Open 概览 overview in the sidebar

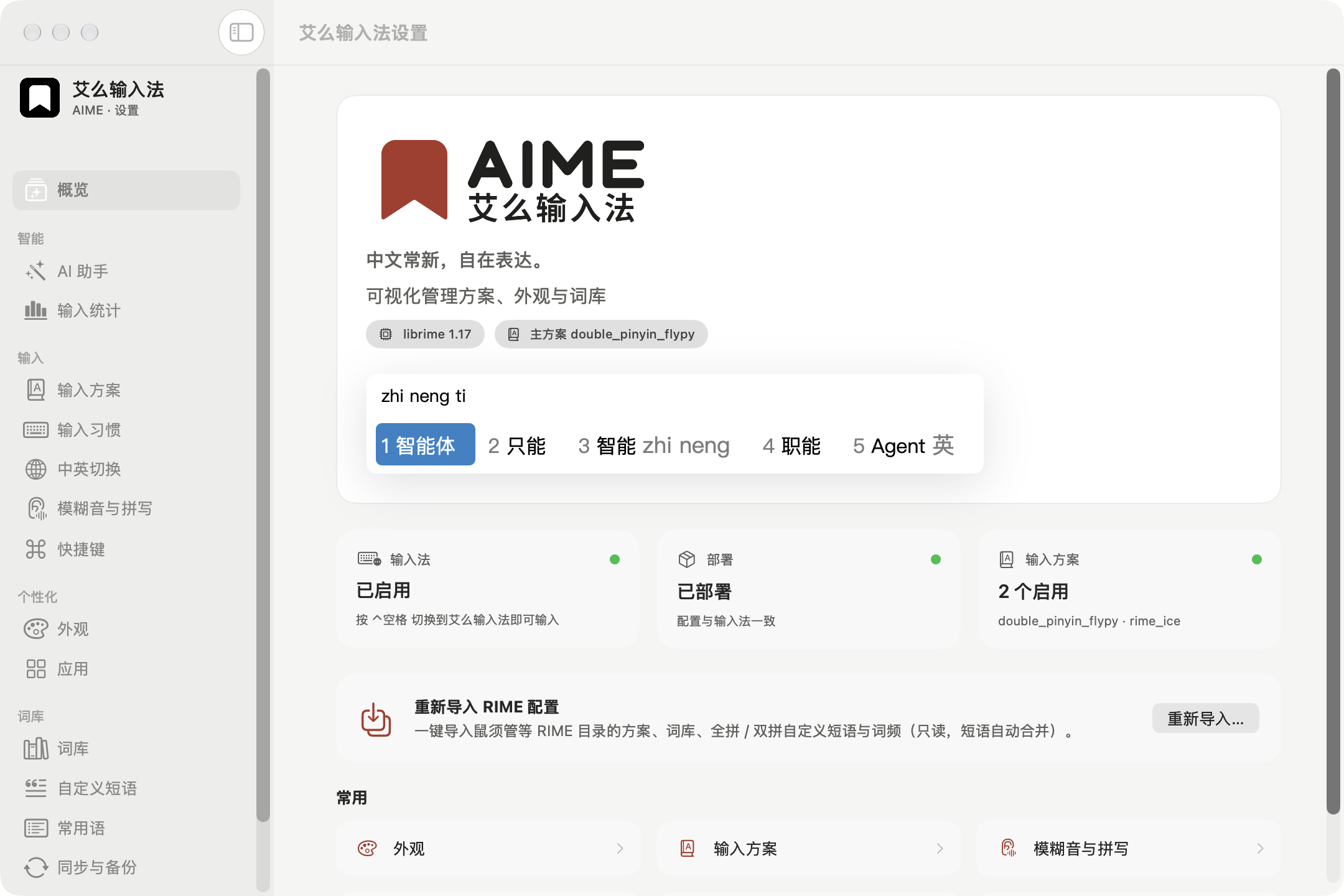coord(126,190)
